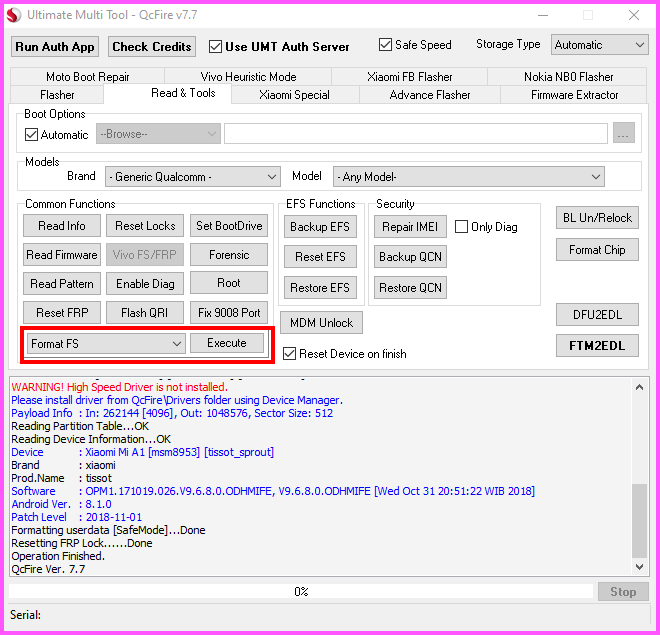Click Fix 9008 Port button
This screenshot has width=660, height=635.
click(229, 313)
